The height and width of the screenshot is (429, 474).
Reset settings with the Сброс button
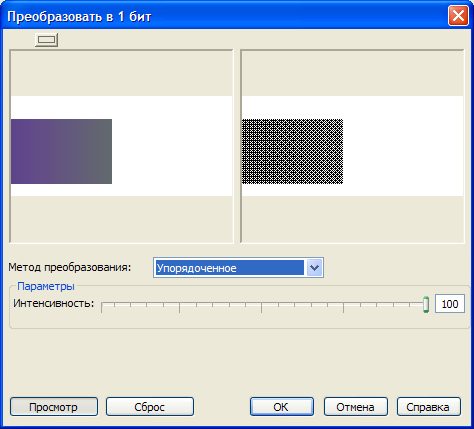pos(150,407)
